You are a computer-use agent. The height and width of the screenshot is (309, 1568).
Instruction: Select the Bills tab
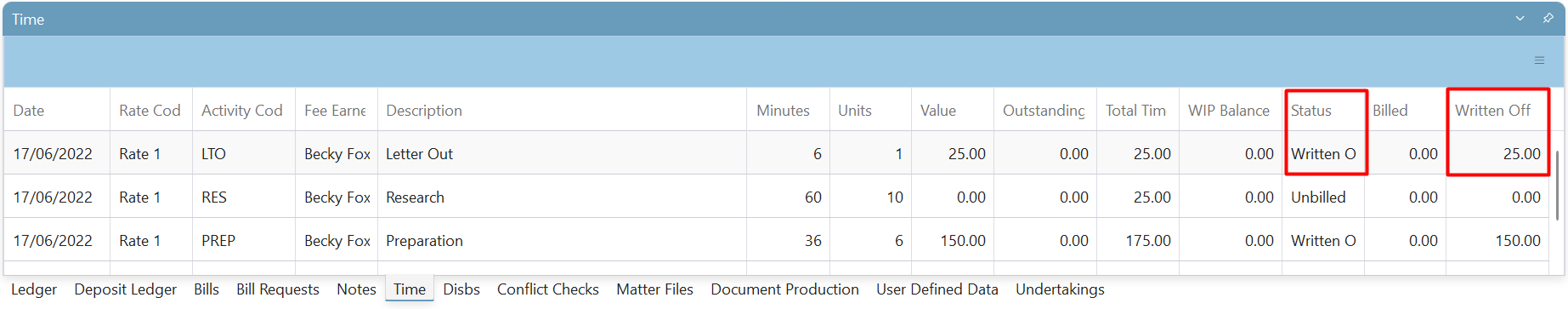coord(207,289)
